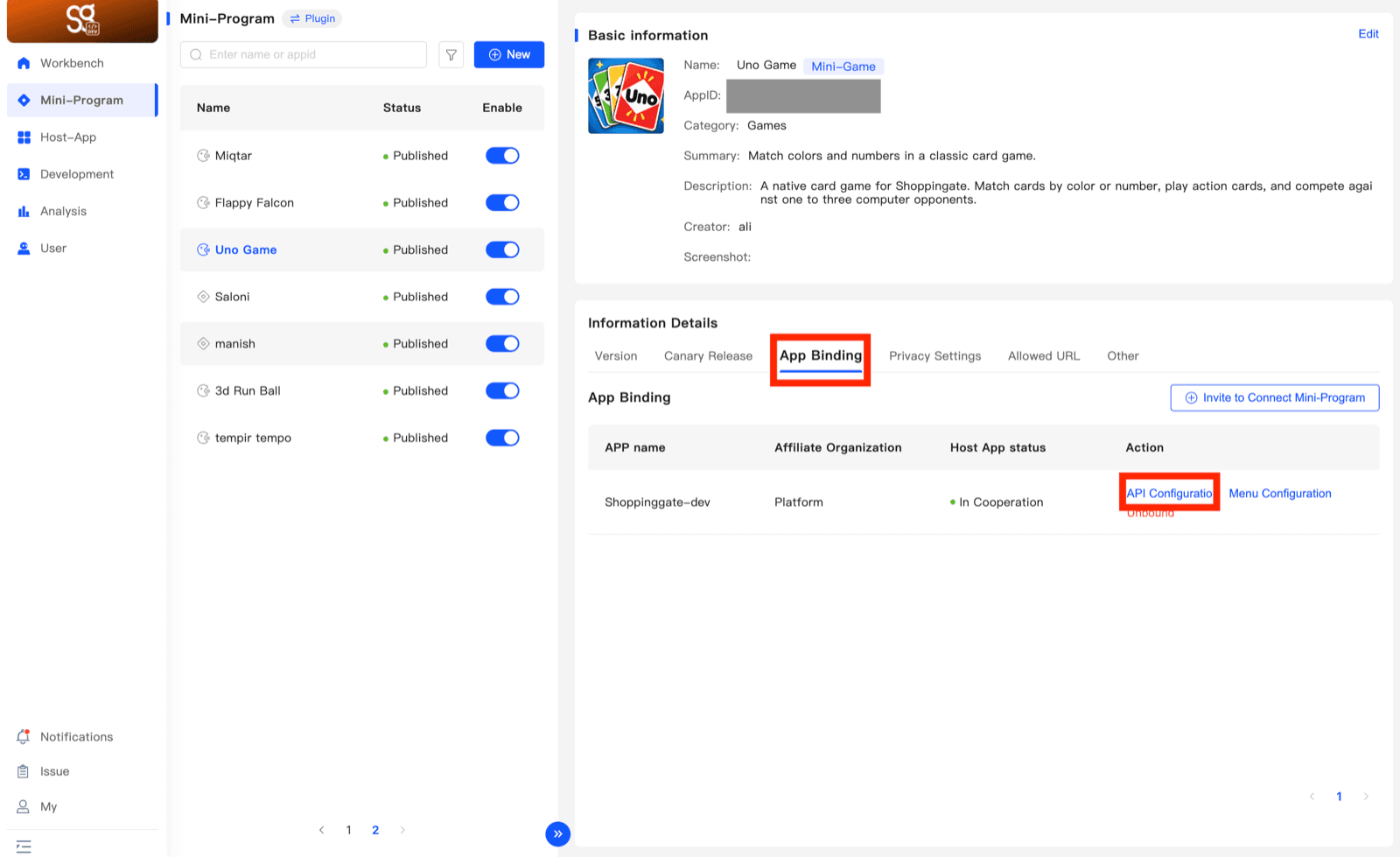Open Menu Configuration for Shoppinggate-dev
Viewport: 1400px width, 857px height.
[1280, 494]
